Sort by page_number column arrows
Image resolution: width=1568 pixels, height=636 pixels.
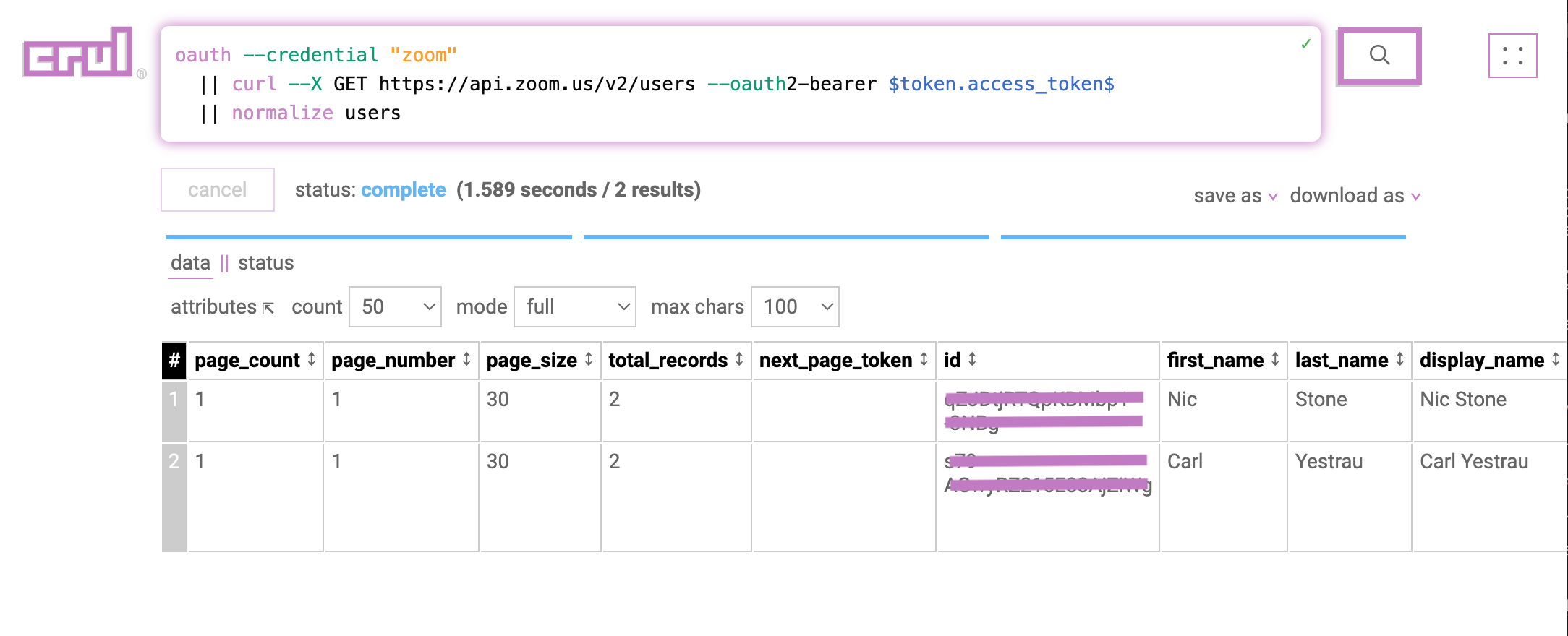[467, 359]
